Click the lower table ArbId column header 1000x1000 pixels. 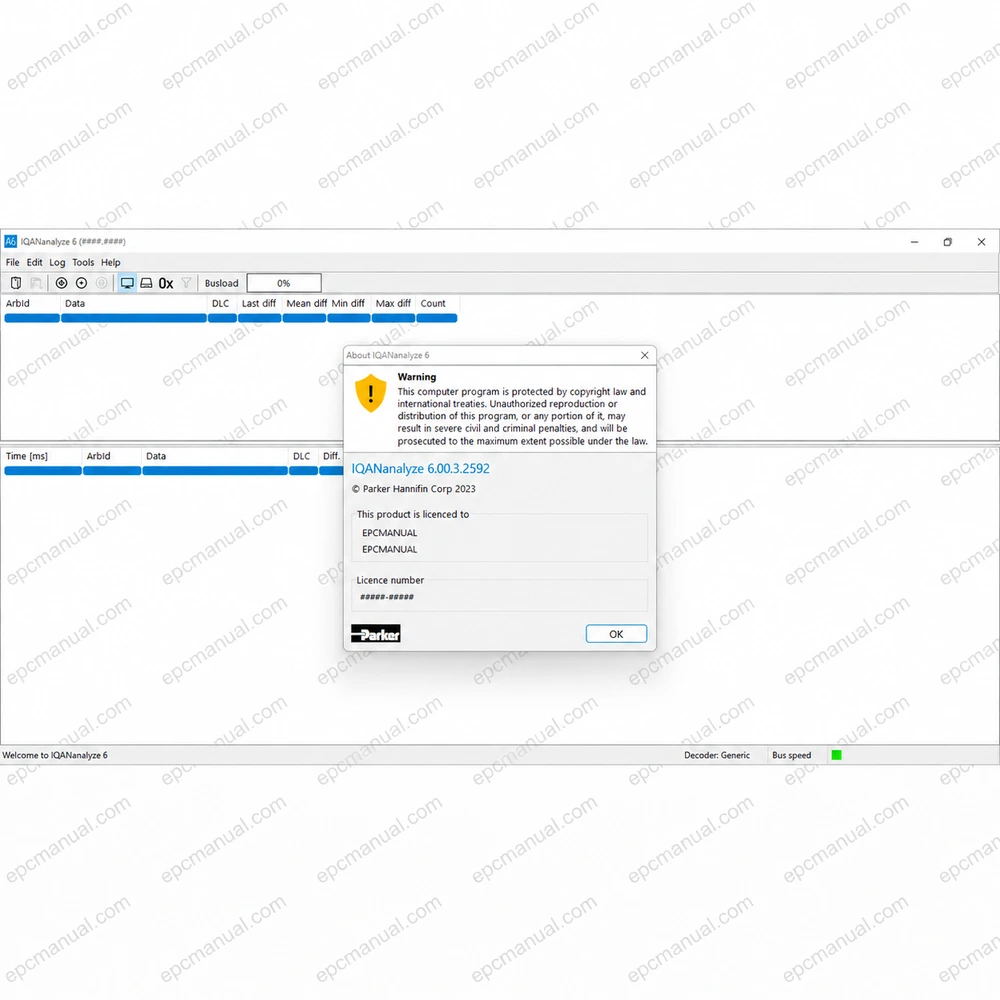[x=112, y=456]
